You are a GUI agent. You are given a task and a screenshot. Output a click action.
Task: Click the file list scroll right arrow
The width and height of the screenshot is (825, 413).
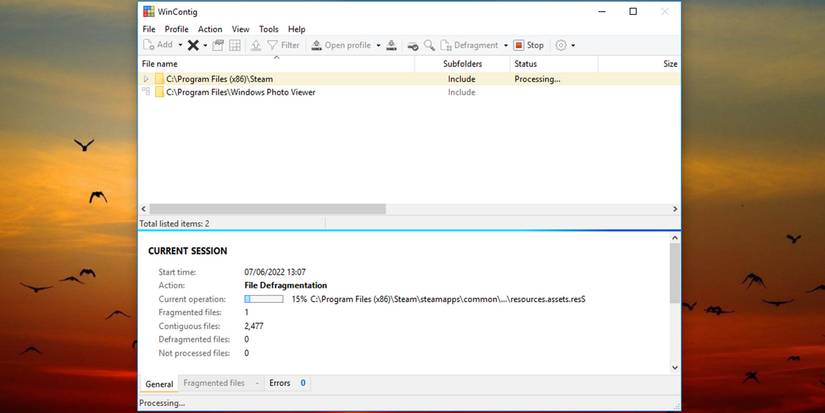tap(675, 209)
